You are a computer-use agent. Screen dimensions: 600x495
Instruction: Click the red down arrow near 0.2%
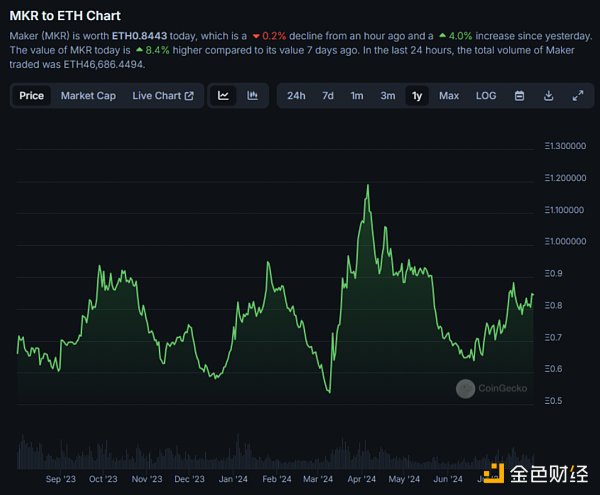(255, 35)
